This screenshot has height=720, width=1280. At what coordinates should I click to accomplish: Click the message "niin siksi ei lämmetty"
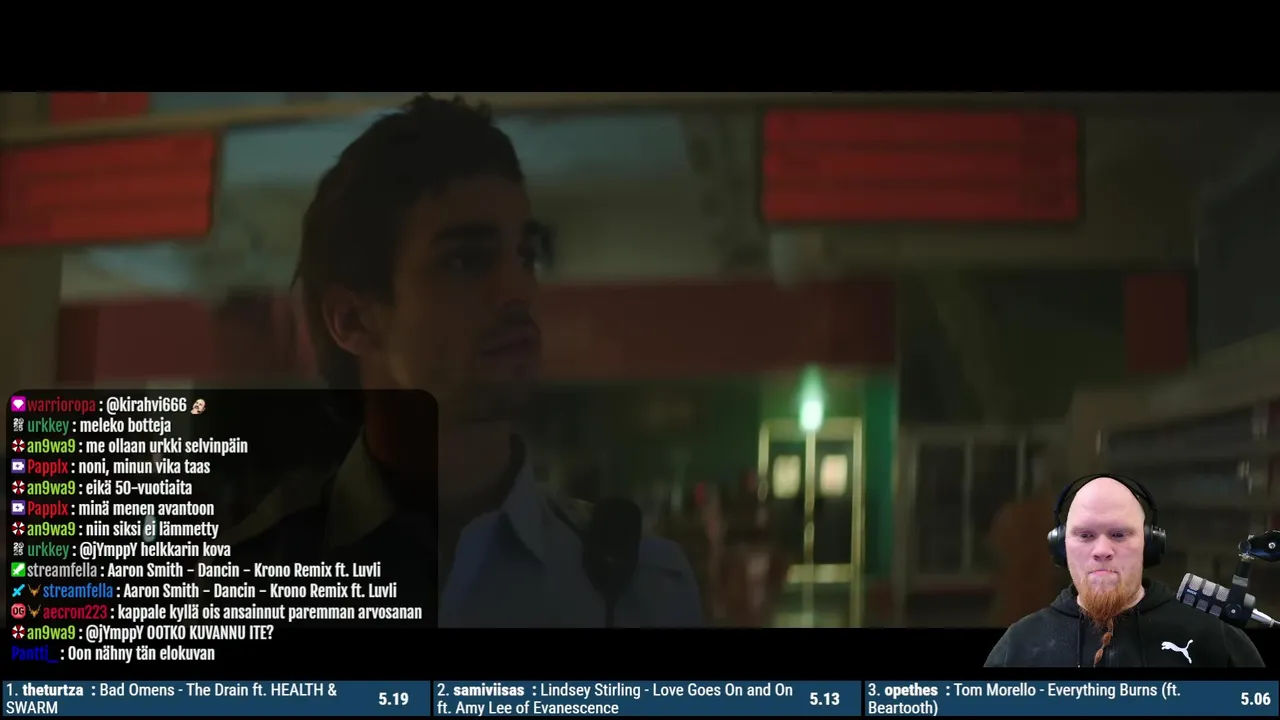[152, 529]
